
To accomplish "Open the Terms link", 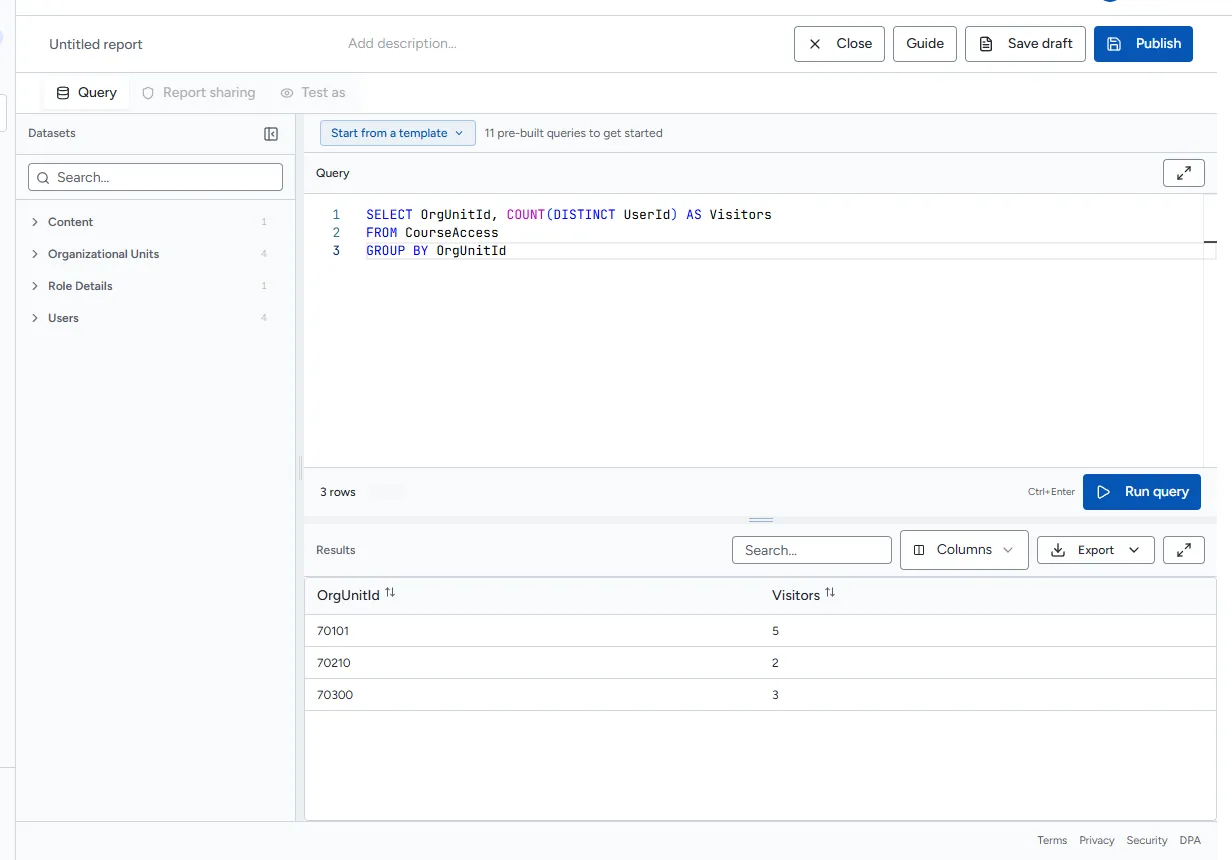I will click(1052, 841).
